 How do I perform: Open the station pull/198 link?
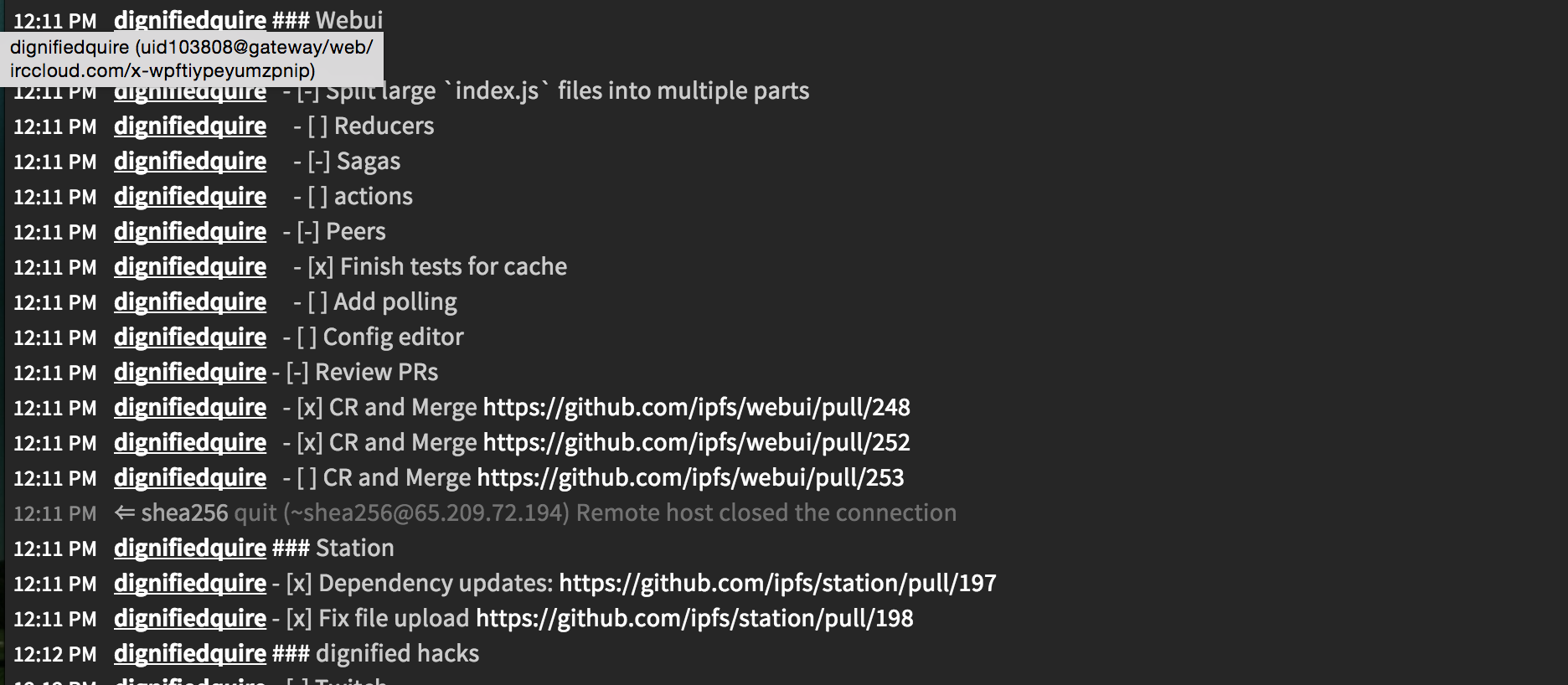694,619
